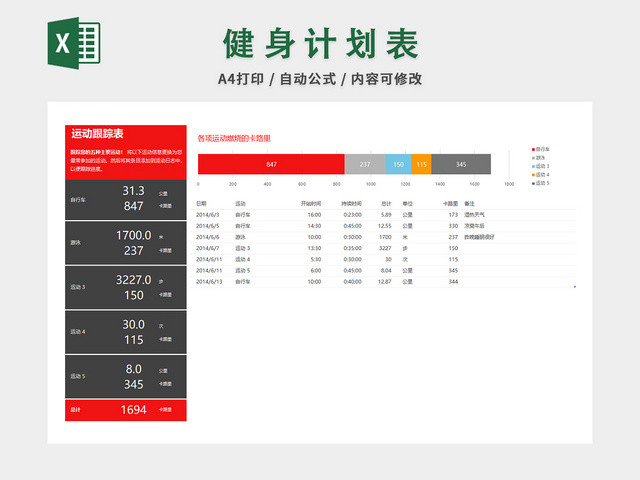The width and height of the screenshot is (640, 480).
Task: Click the dark gray 345 bar segment
Action: (x=461, y=164)
